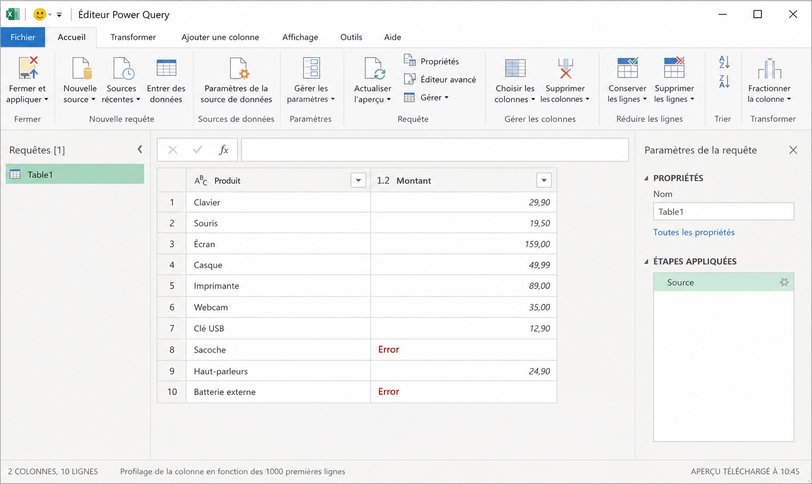Click the smiley feedback icon
The image size is (812, 484).
[x=39, y=14]
